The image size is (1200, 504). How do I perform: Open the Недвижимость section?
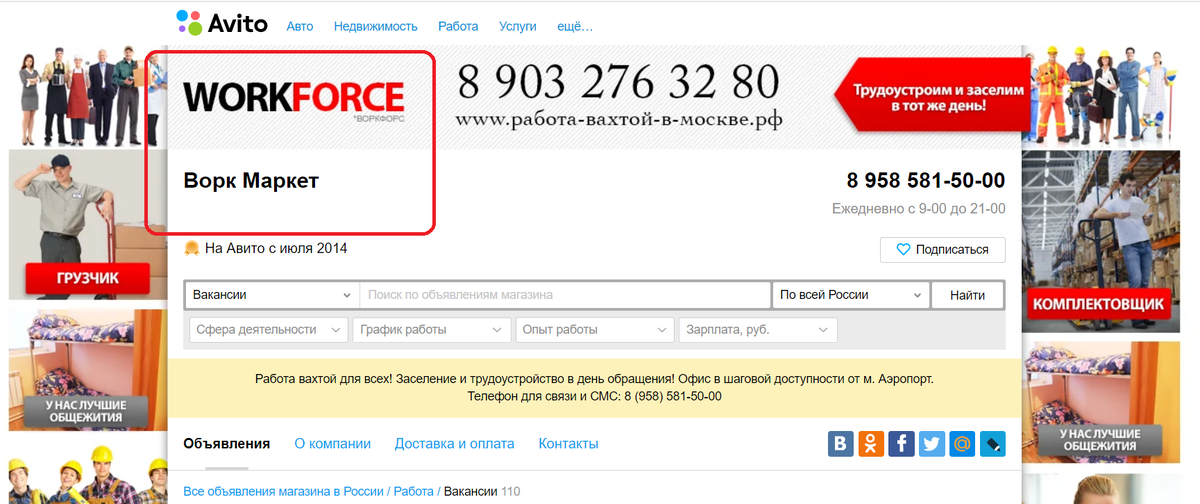[376, 27]
